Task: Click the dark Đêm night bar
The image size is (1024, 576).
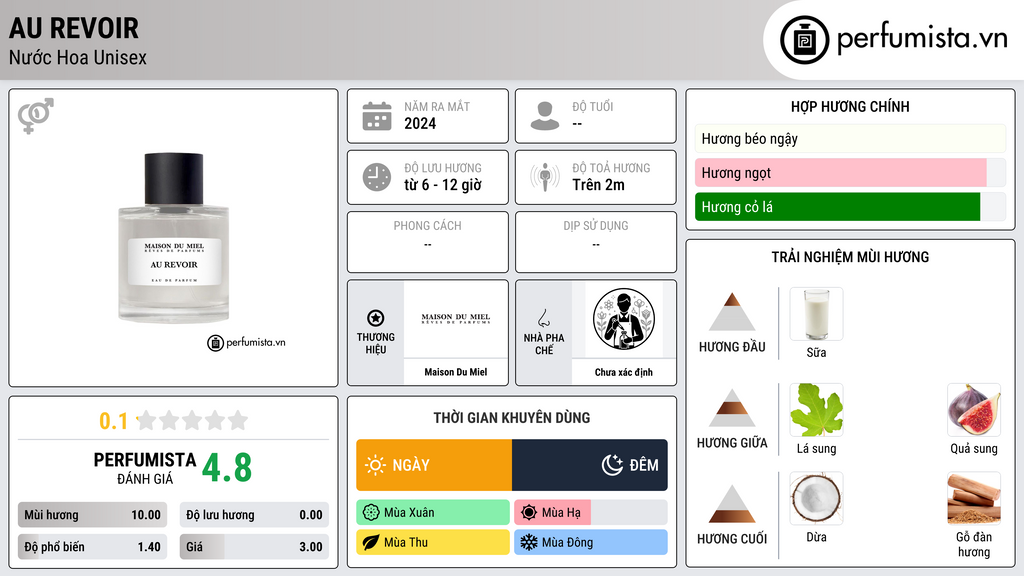Action: [590, 465]
